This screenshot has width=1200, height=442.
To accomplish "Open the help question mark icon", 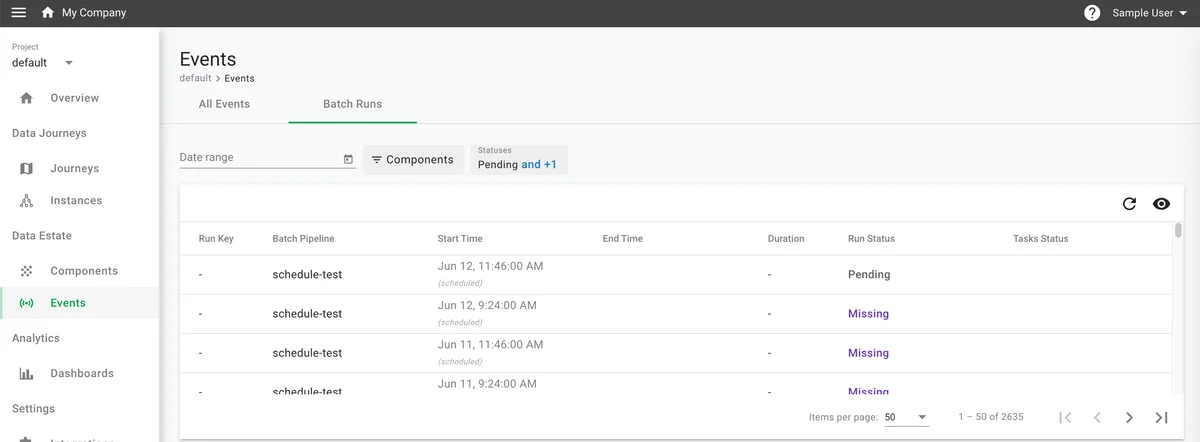I will (1092, 13).
